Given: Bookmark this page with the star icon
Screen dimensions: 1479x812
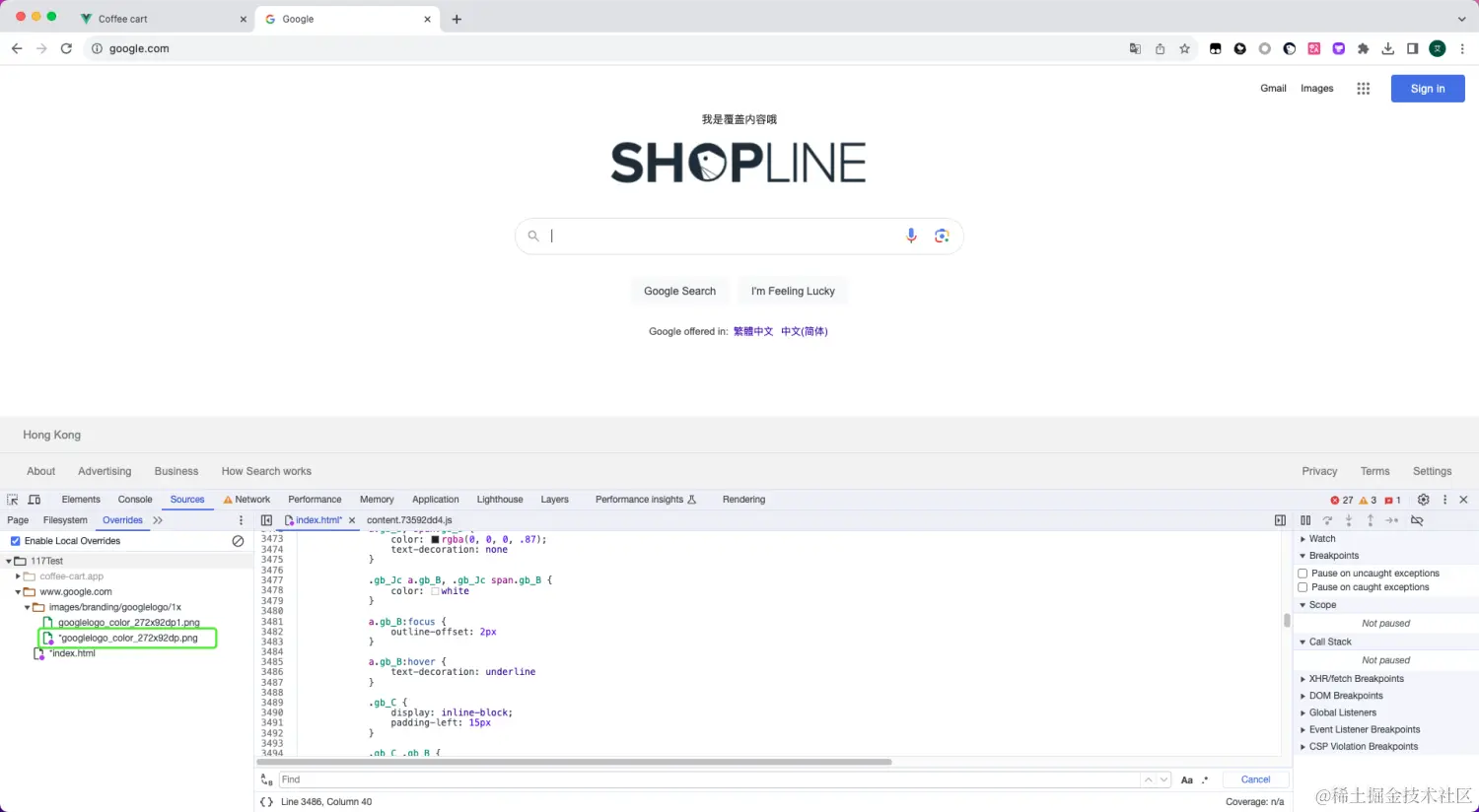Looking at the screenshot, I should coord(1184,48).
